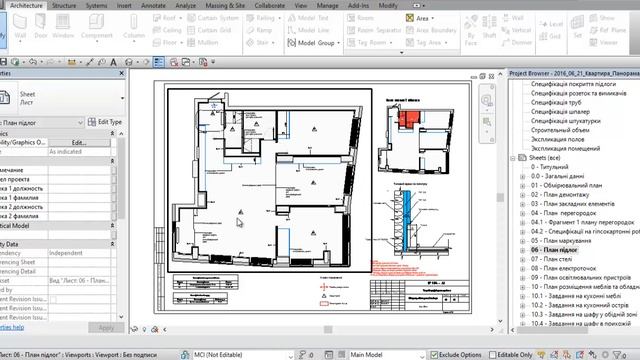Click the Ref Plane tool
This screenshot has width=640, height=360.
click(608, 30)
